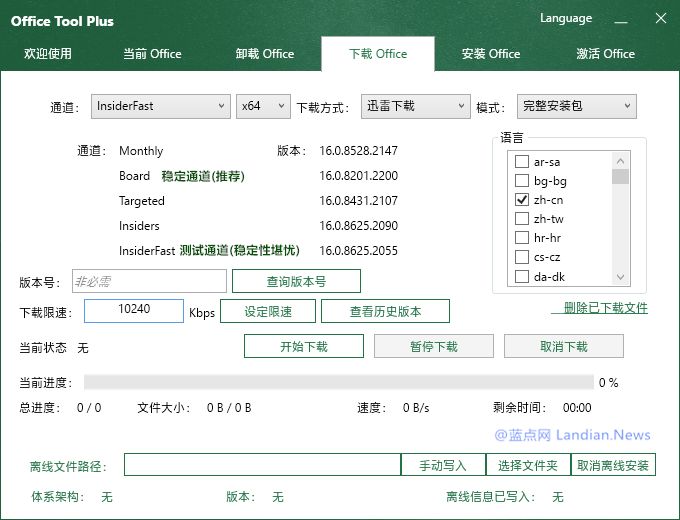Click the 查询版本号 button
The image size is (680, 520).
click(x=296, y=281)
